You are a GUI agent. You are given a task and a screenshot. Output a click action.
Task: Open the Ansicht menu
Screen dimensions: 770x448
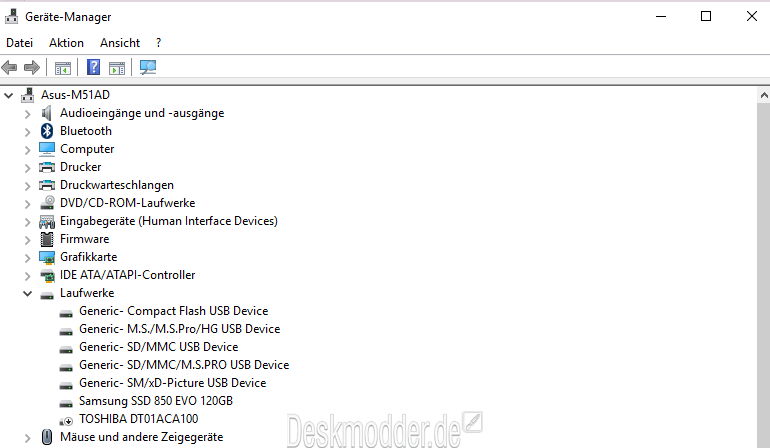coord(120,43)
